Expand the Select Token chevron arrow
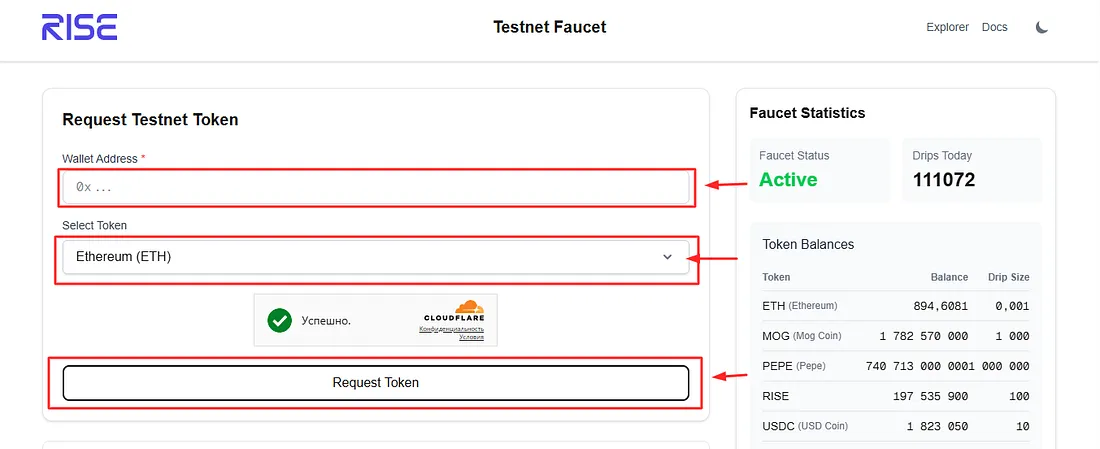Viewport: 1100px width, 449px height. pos(667,257)
